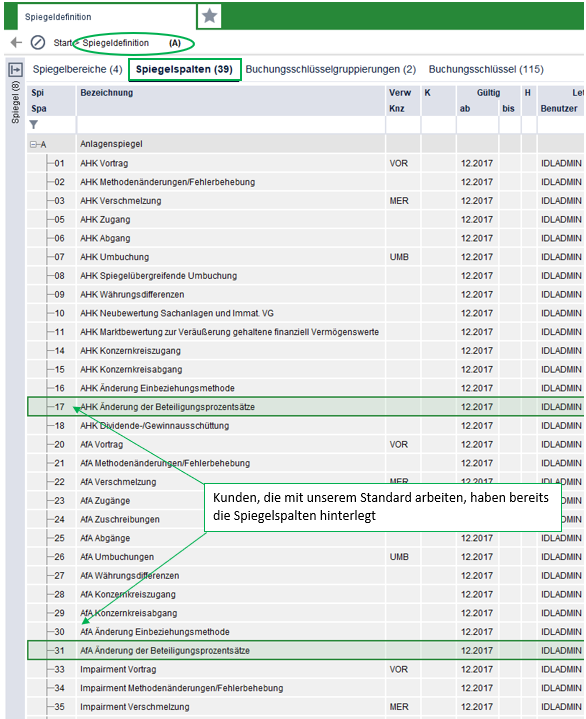
Task: Select row 29 AfA Konzernkreisabgang
Action: 305,614
